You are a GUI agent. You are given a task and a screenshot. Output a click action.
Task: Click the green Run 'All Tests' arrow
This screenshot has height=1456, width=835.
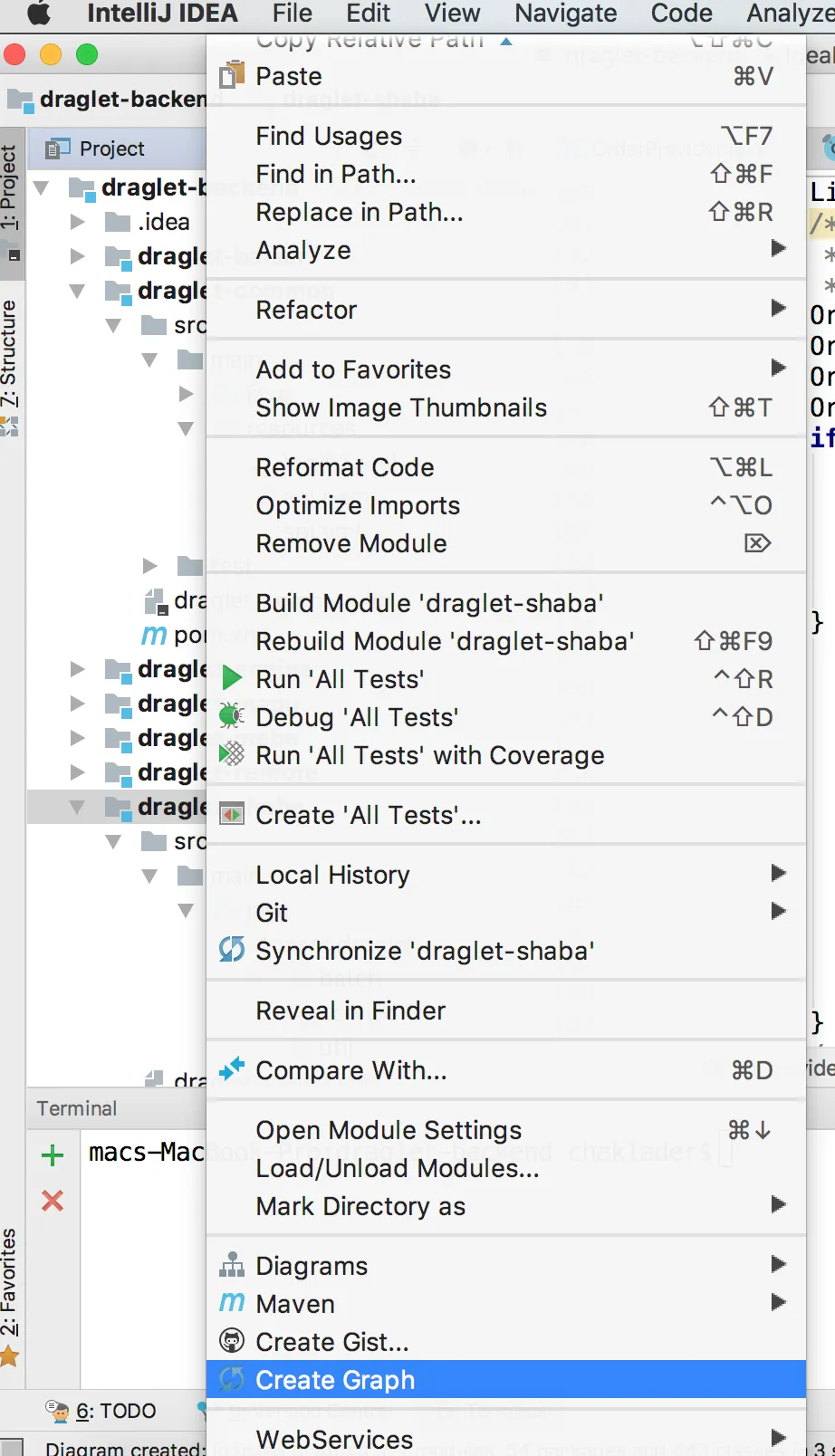pyautogui.click(x=232, y=678)
